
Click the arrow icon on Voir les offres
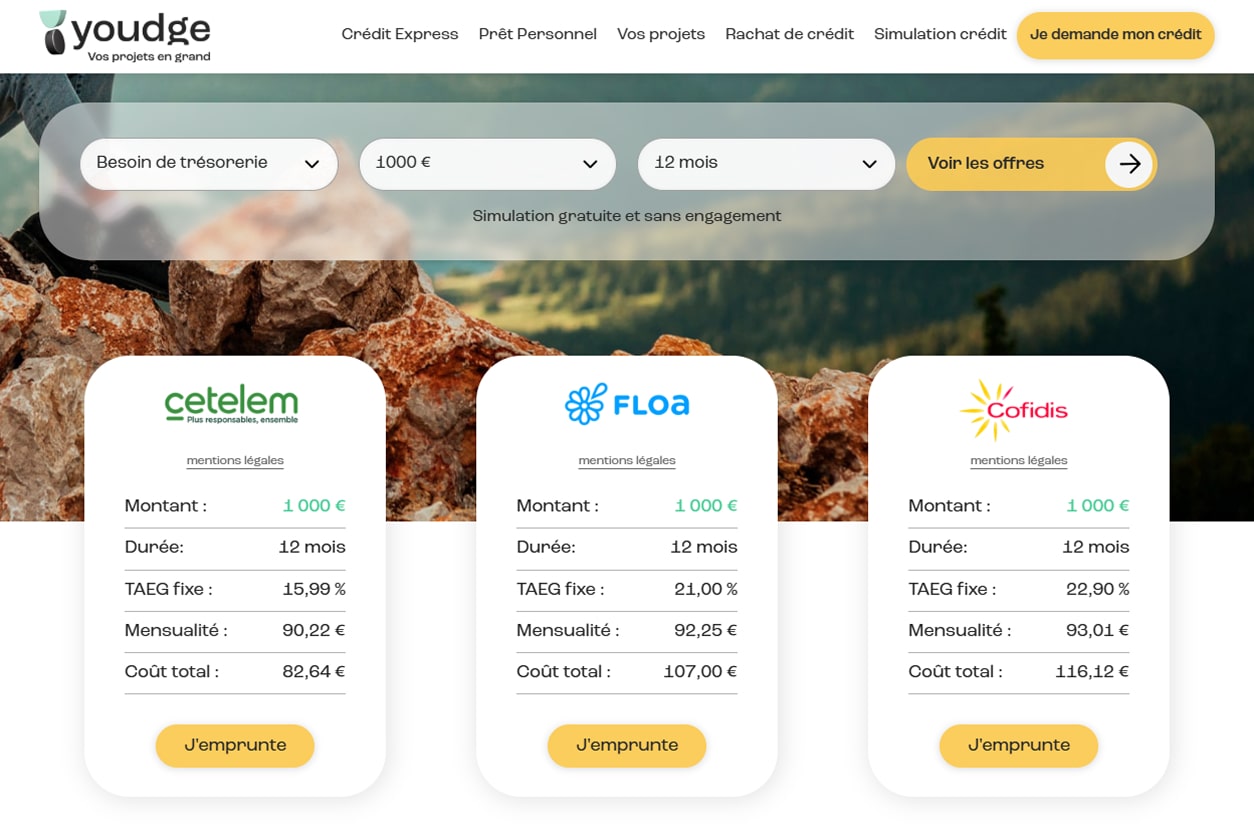(1129, 164)
